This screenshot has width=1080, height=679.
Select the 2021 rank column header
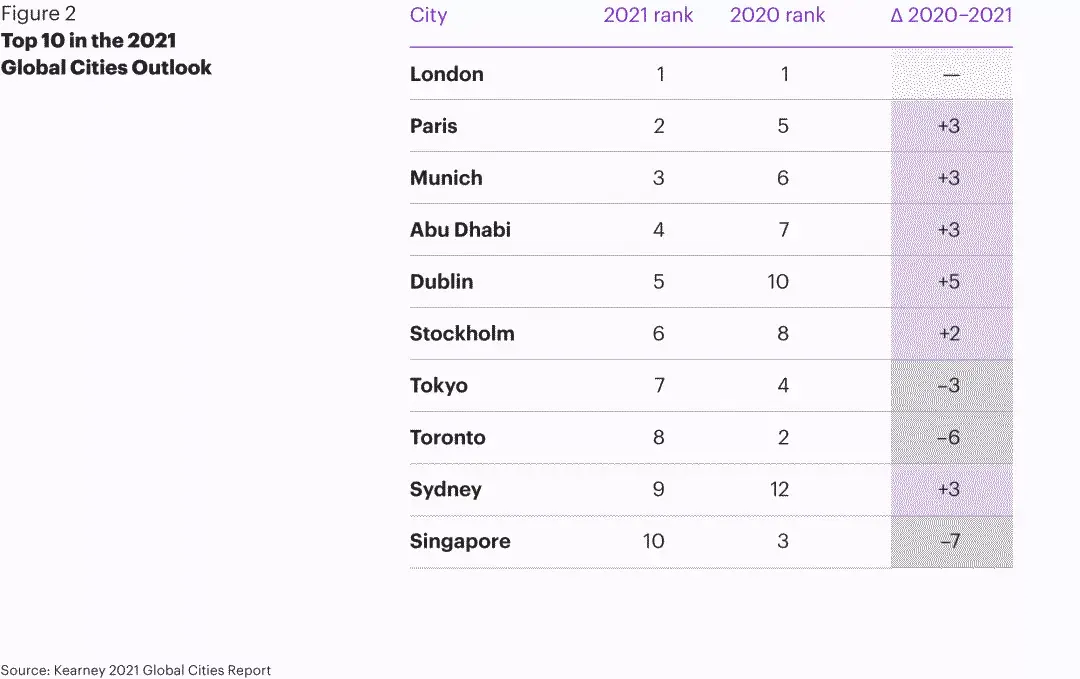pos(648,15)
